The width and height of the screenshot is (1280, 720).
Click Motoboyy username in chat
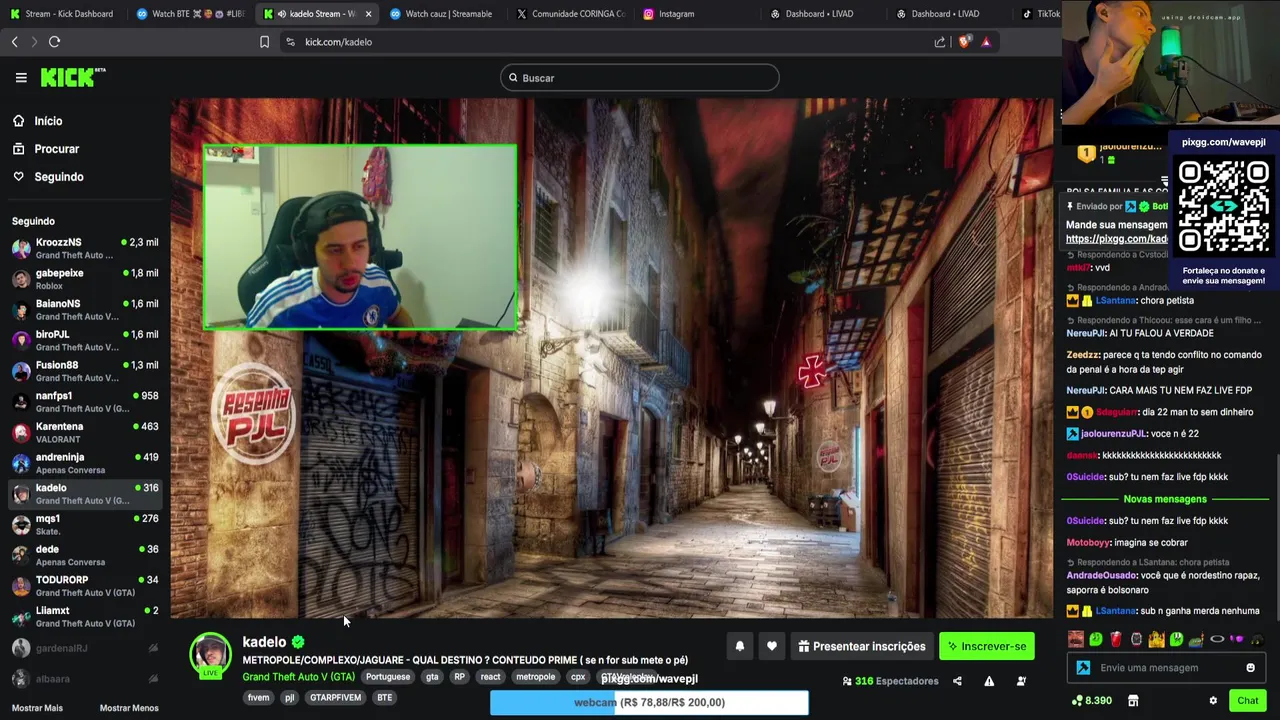tap(1089, 542)
